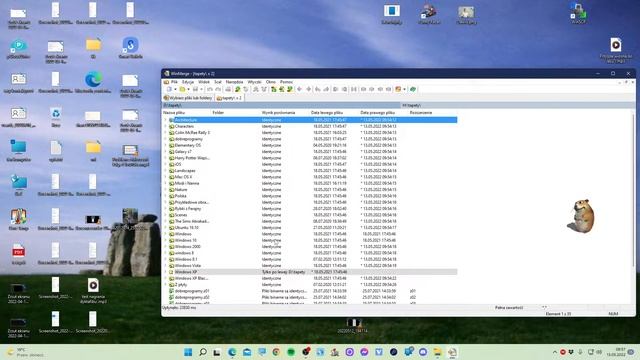This screenshot has width=640, height=360.
Task: Open dropdown arrow next to orange plugin icon
Action: [x=404, y=89]
